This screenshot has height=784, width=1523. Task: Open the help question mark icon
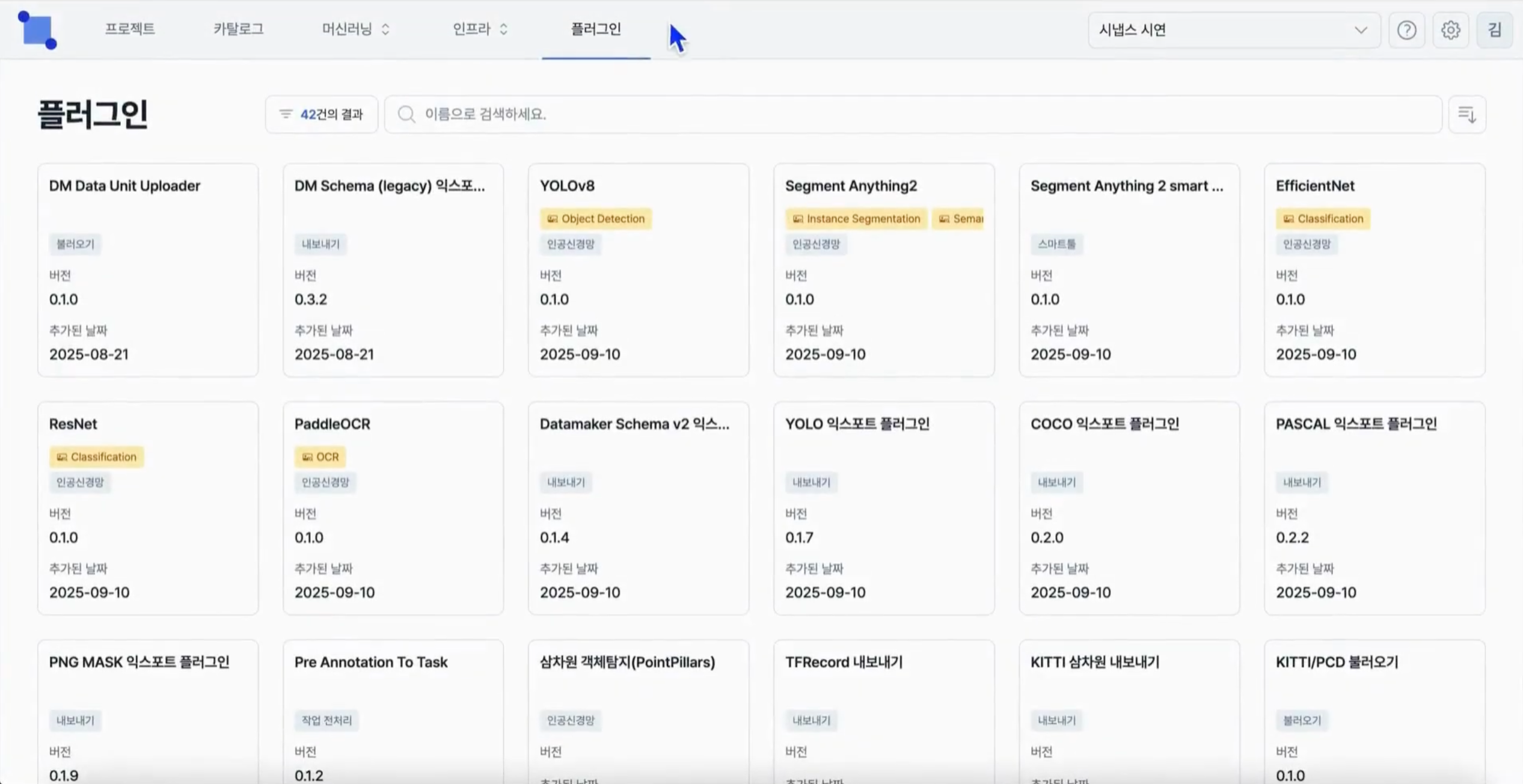[x=1406, y=30]
